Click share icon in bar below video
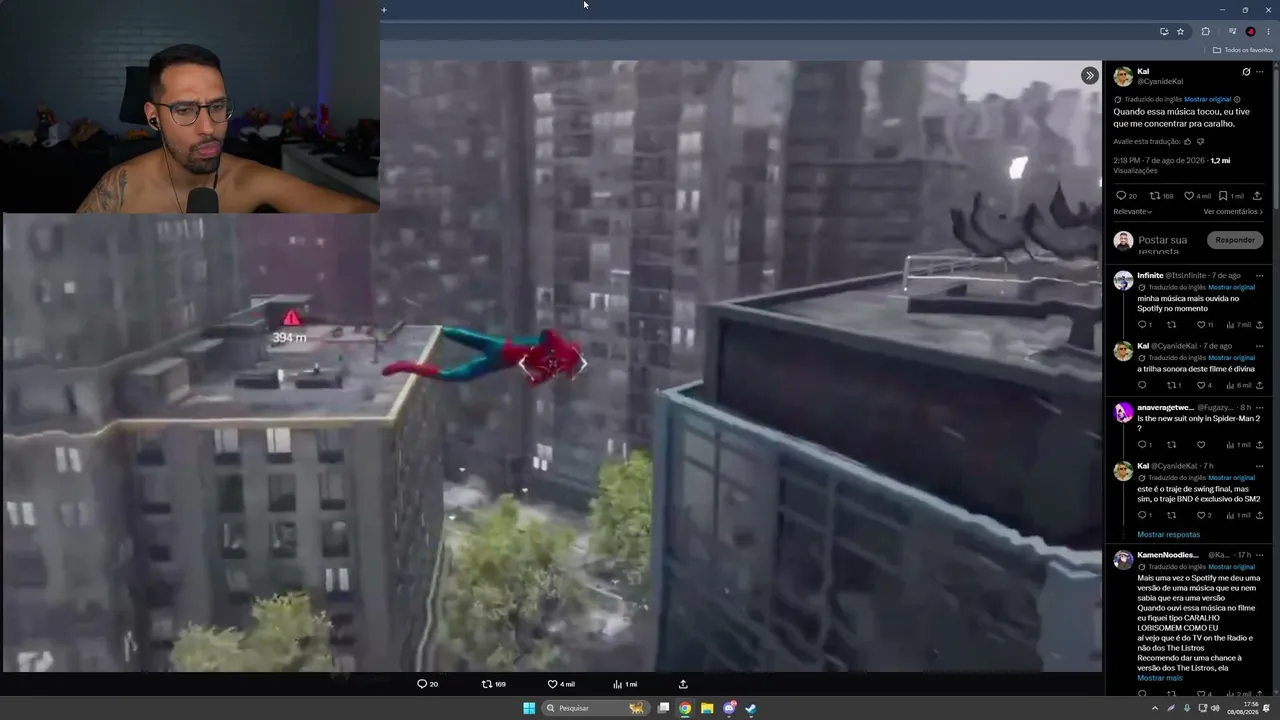 tap(683, 684)
